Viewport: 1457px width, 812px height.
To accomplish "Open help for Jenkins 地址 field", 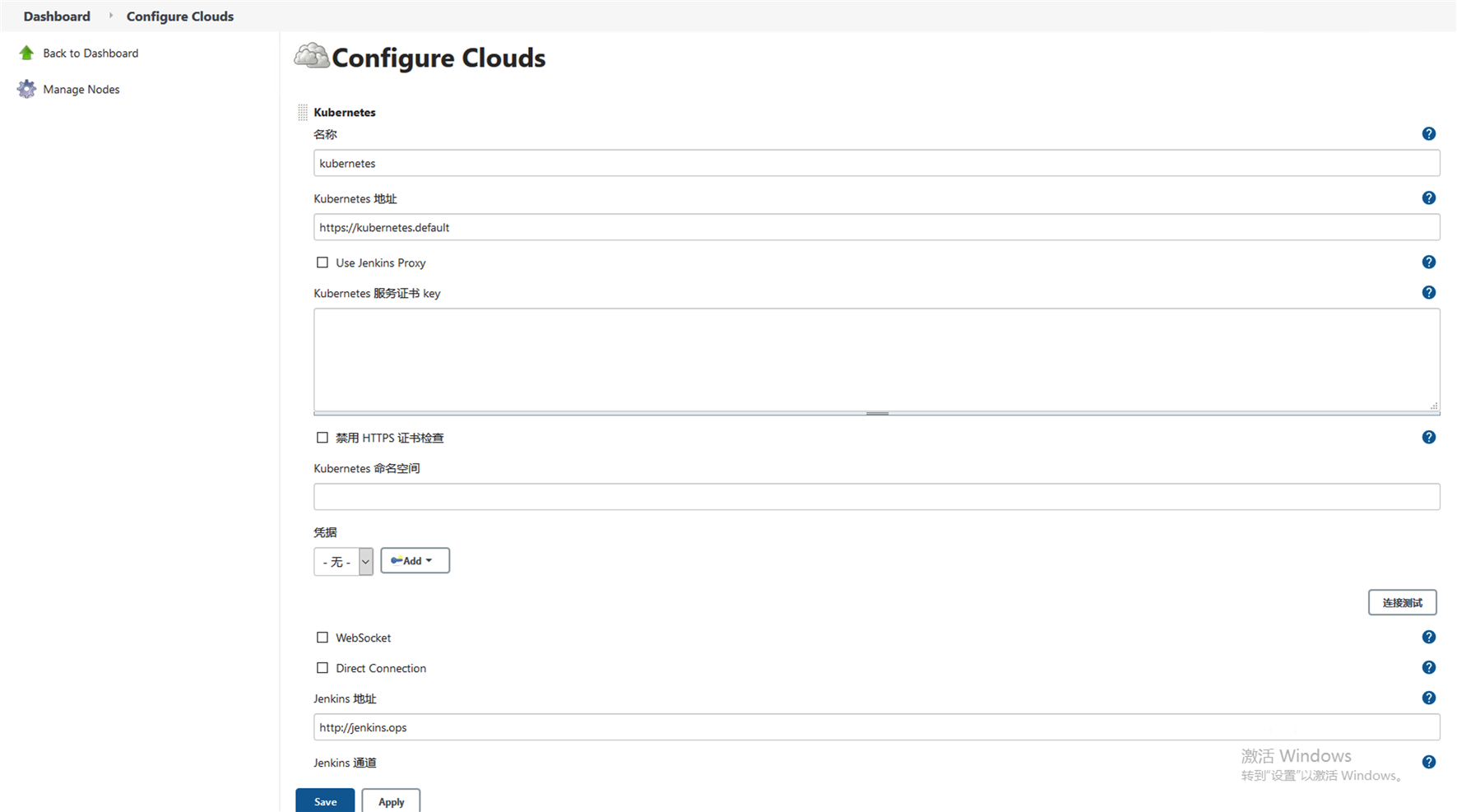I will [x=1428, y=698].
